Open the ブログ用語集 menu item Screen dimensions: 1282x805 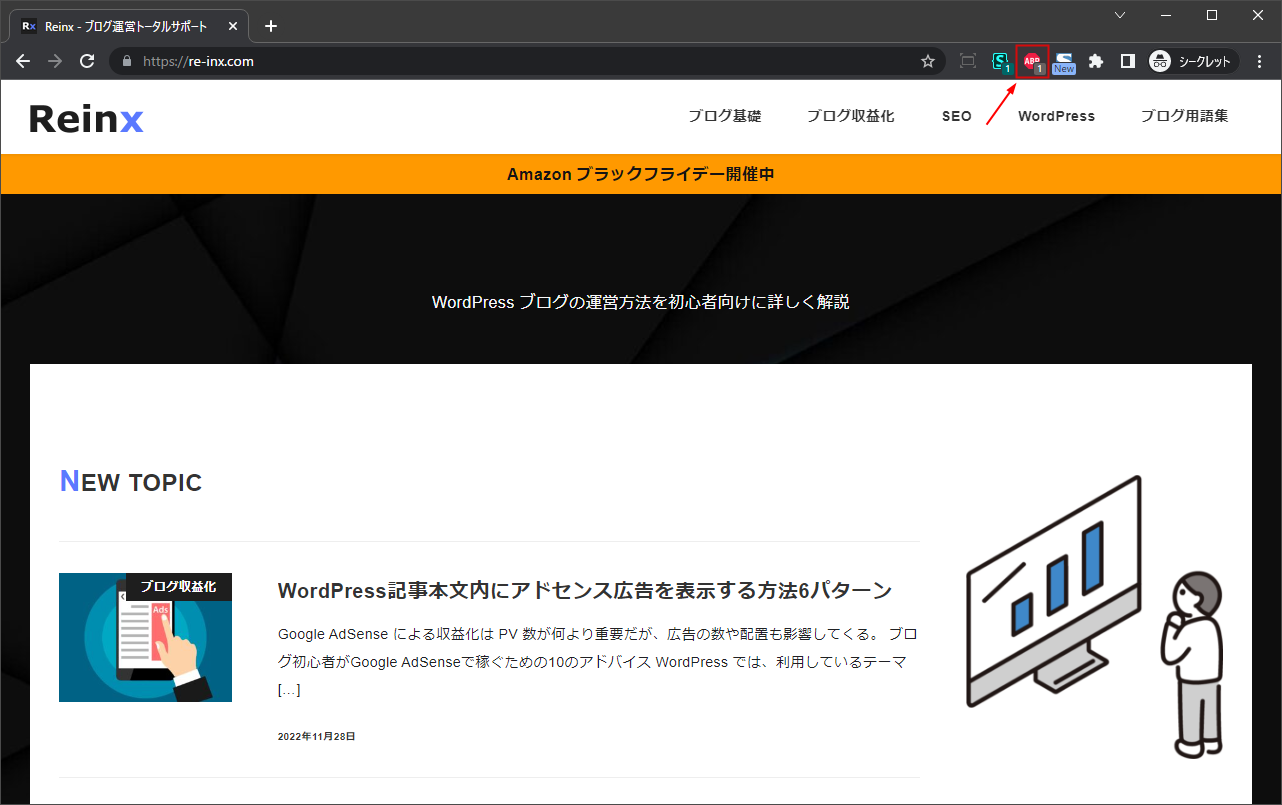pos(1185,116)
